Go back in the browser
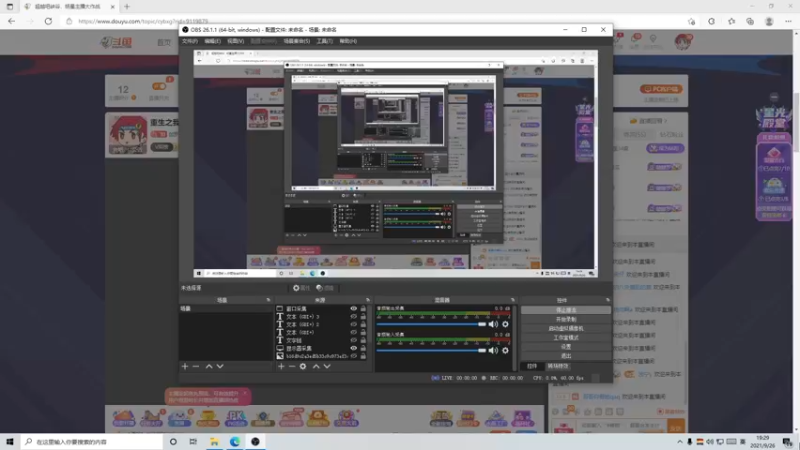 (11, 21)
